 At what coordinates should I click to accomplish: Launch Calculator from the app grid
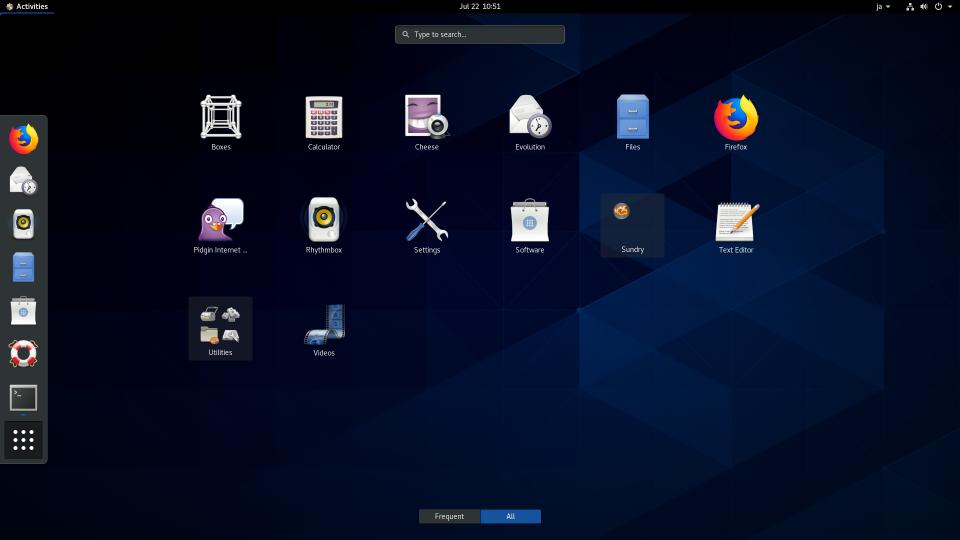click(324, 122)
